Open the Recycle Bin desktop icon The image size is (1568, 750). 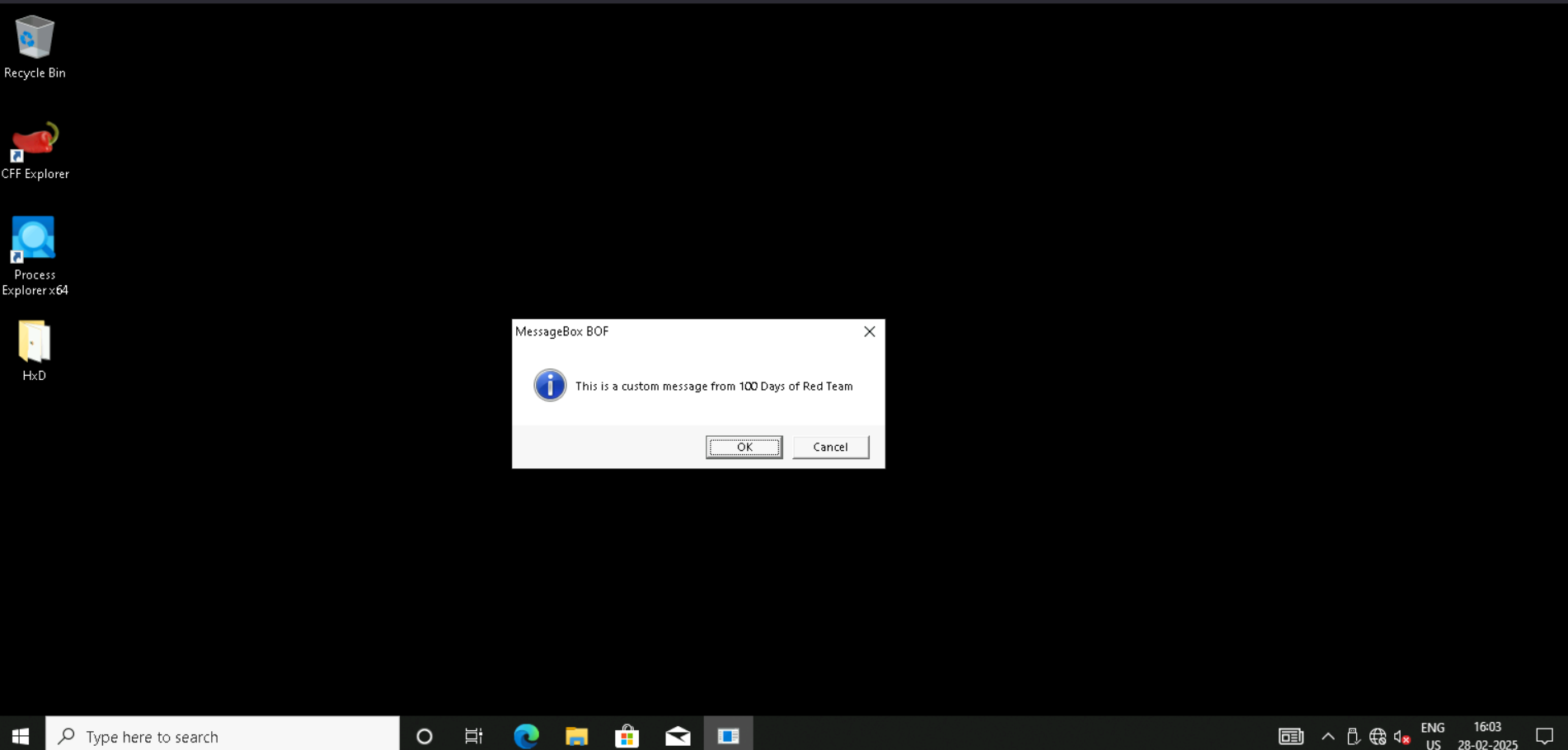point(35,47)
